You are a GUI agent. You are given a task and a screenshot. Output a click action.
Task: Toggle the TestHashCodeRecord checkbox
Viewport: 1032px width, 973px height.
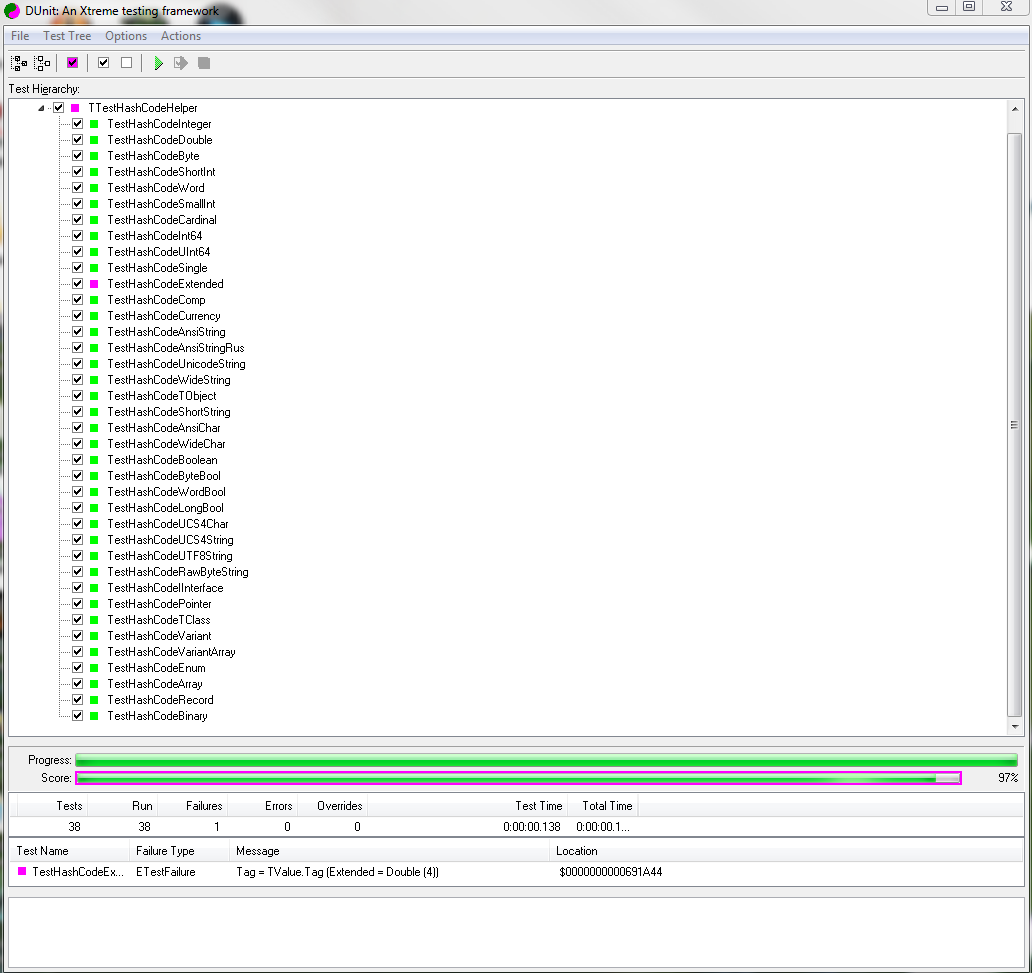pos(78,700)
